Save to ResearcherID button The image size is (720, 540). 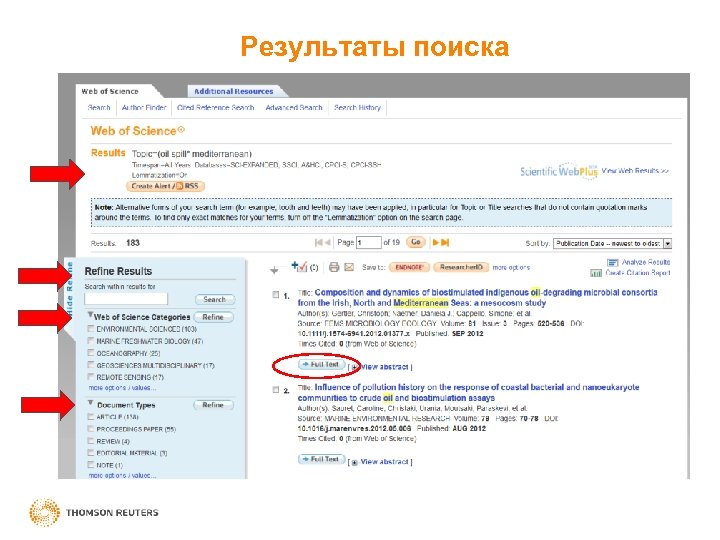[461, 267]
